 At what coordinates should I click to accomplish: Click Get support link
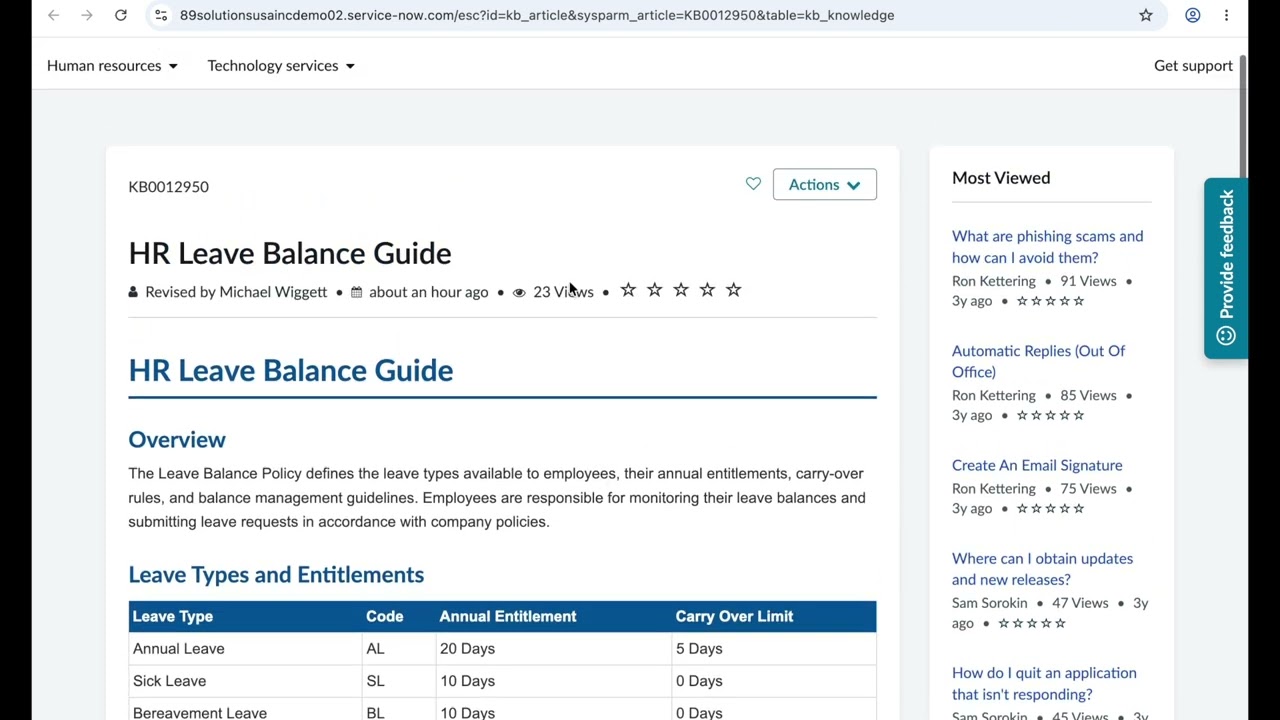pyautogui.click(x=1193, y=65)
